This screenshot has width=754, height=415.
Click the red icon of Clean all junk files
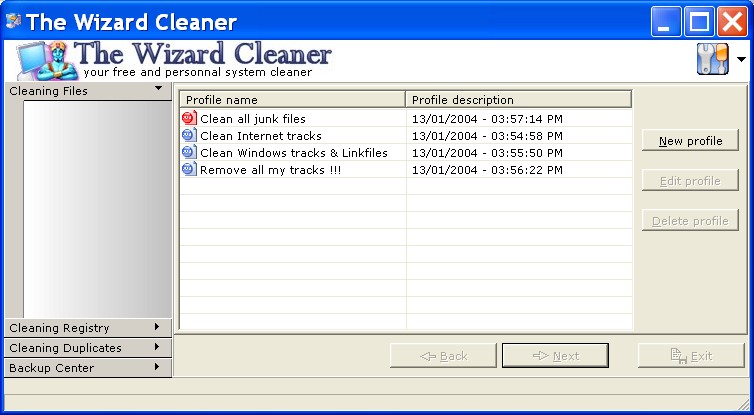189,118
